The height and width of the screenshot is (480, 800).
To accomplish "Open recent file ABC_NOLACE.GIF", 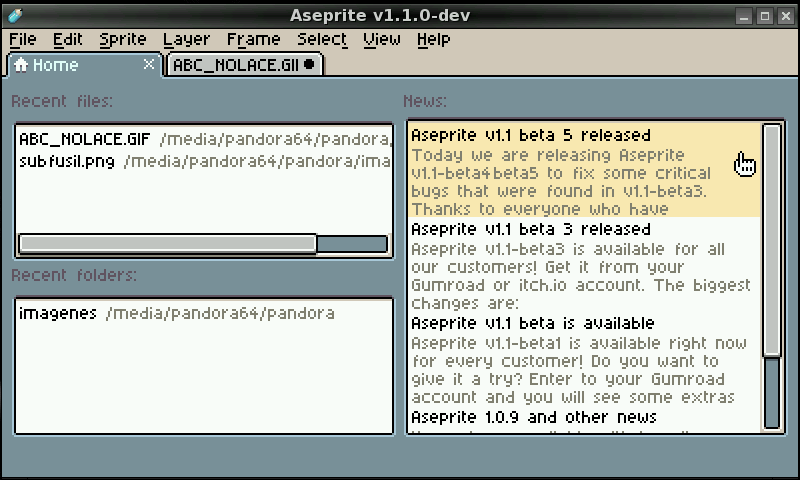I will pos(204,139).
